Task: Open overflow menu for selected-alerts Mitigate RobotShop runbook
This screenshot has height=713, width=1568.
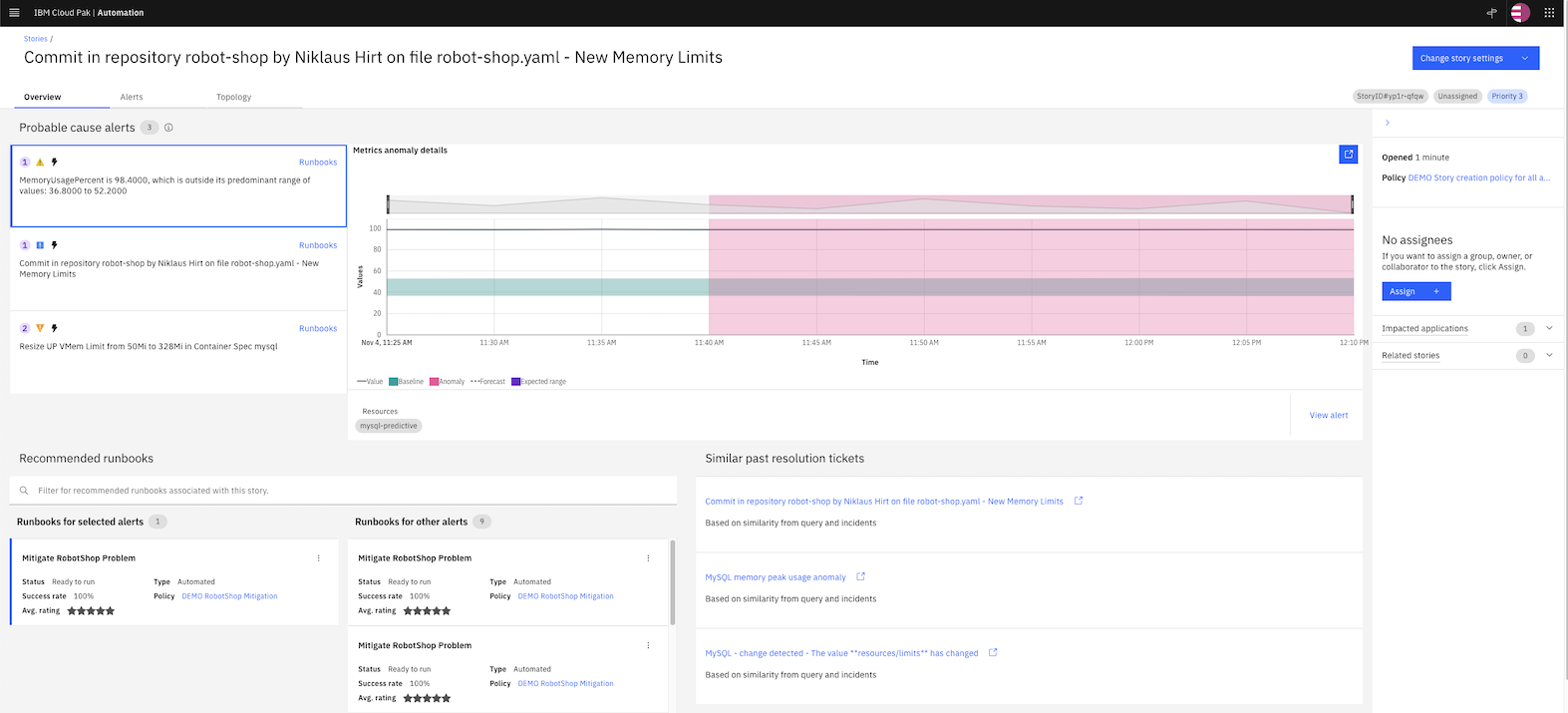Action: click(319, 558)
